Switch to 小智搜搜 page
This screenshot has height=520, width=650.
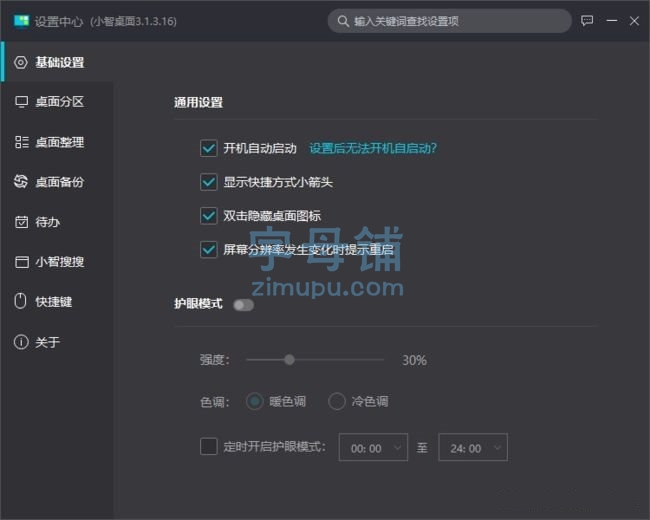point(57,262)
